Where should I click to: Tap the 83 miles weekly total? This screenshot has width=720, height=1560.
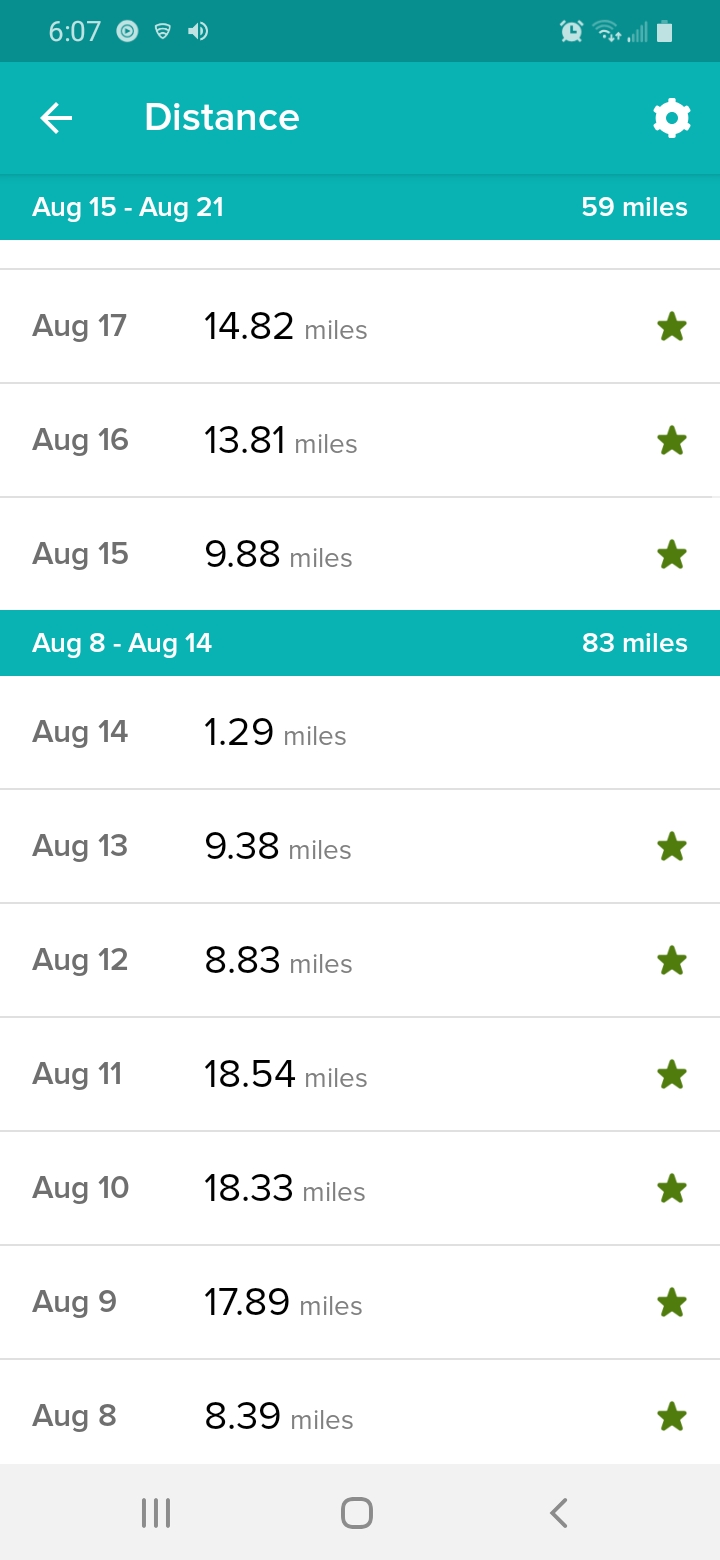pyautogui.click(x=634, y=643)
